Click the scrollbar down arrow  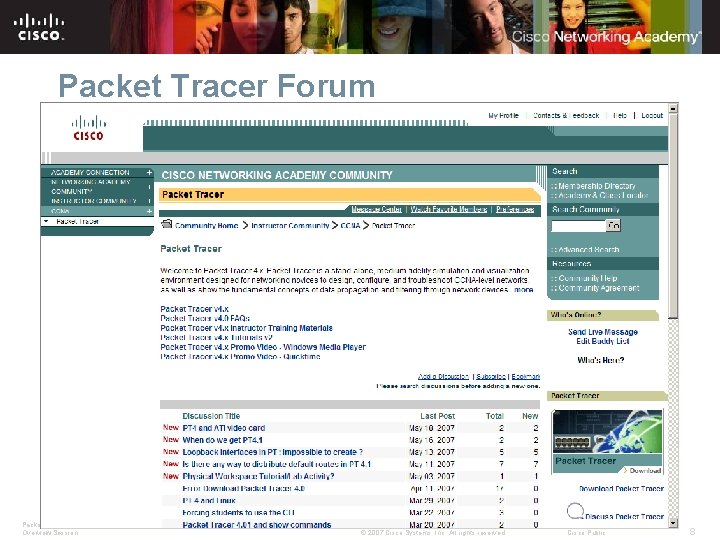tap(673, 523)
